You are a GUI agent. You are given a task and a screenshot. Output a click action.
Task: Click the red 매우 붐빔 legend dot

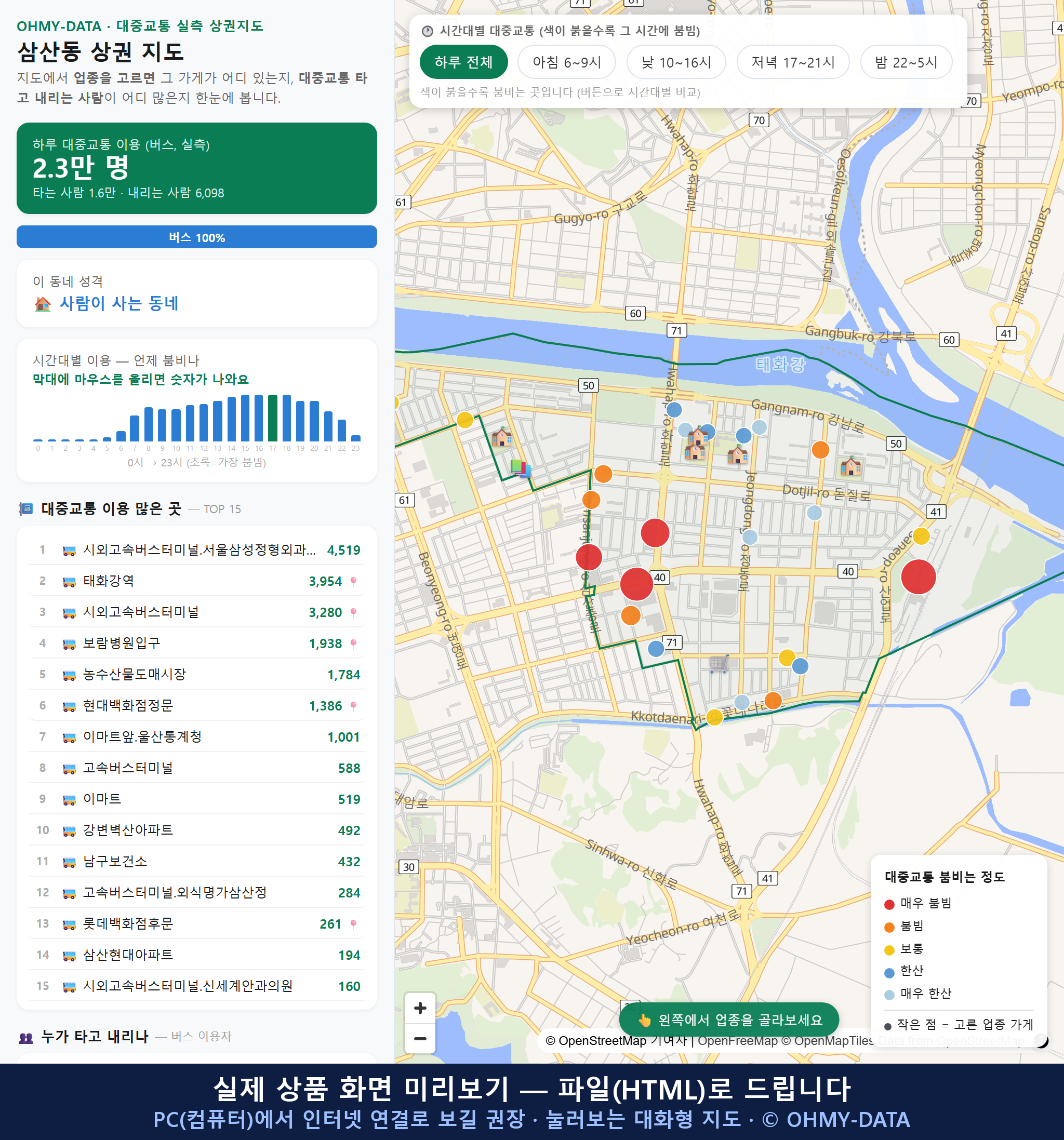(889, 904)
